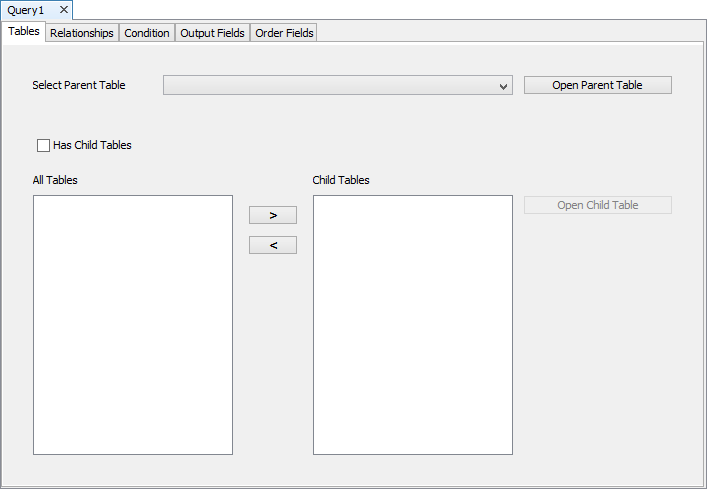Image resolution: width=707 pixels, height=489 pixels.
Task: Switch to the Tables tab
Action: click(24, 32)
